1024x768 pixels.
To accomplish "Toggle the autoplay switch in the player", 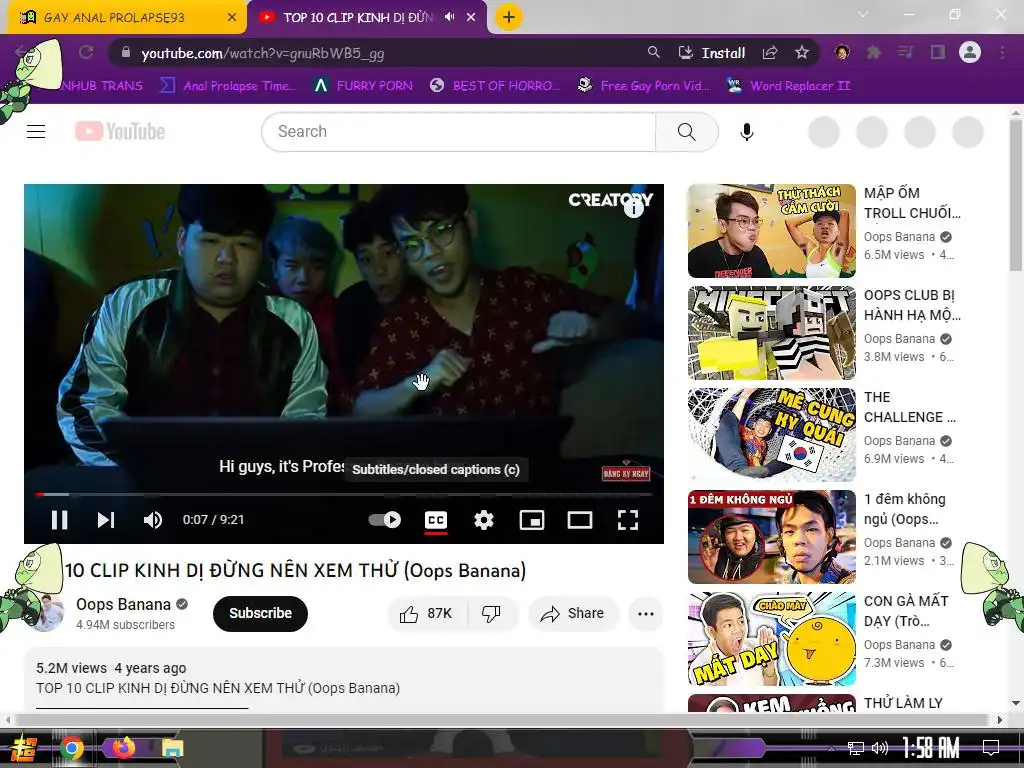I will point(385,520).
